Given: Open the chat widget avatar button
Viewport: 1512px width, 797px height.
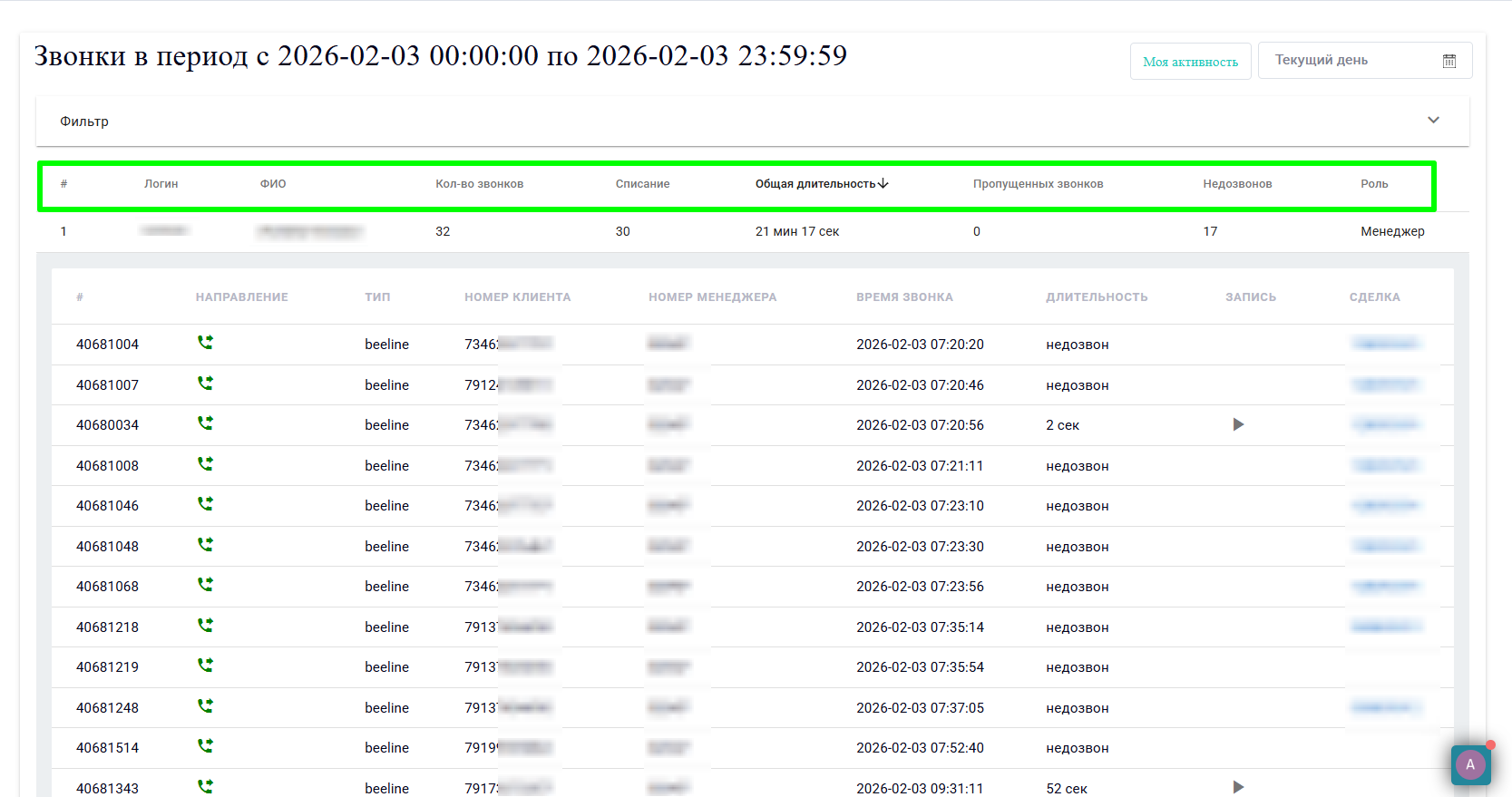Looking at the screenshot, I should [x=1470, y=764].
